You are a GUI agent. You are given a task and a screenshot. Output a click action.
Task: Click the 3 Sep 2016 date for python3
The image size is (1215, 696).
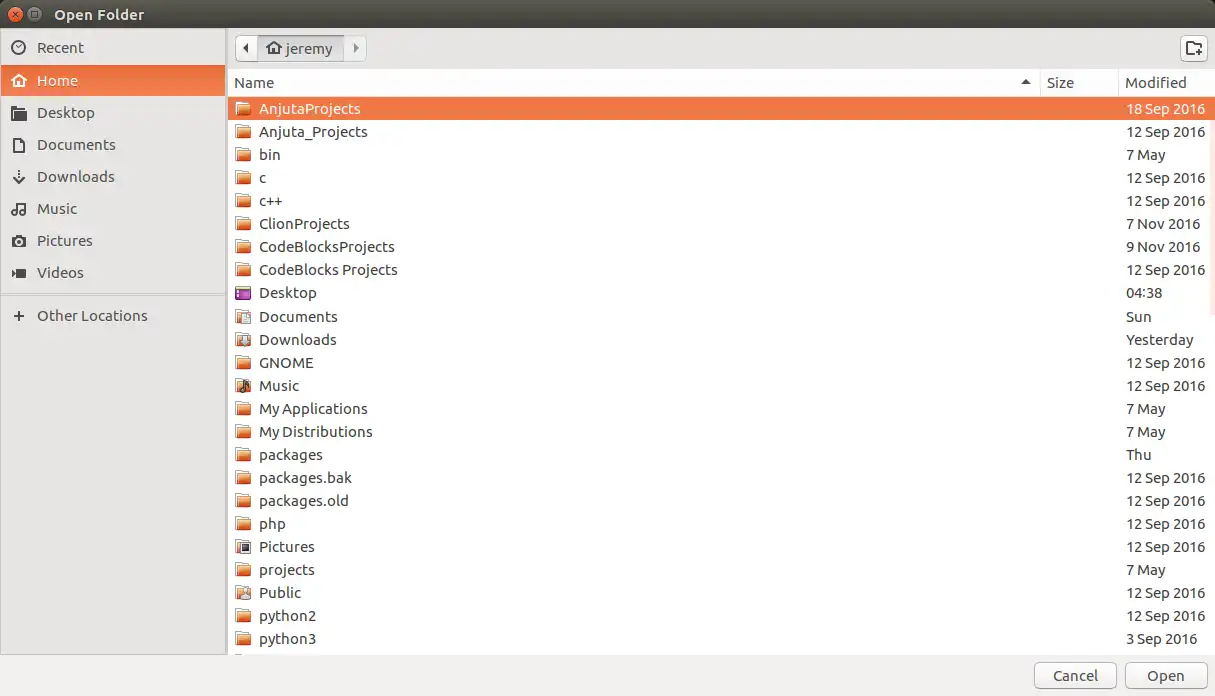coord(1161,639)
